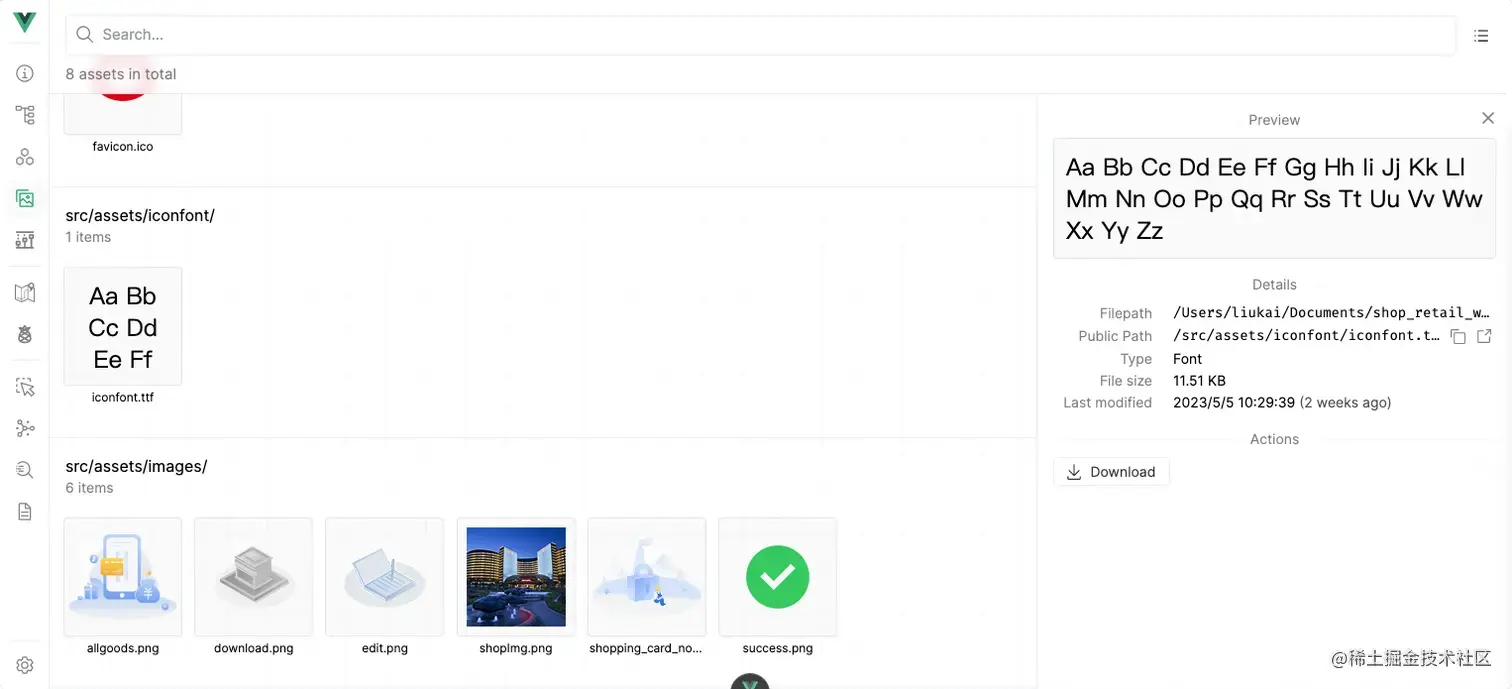Screen dimensions: 1512x689
Task: Select the Assets image icon in sidebar
Action: (25, 198)
